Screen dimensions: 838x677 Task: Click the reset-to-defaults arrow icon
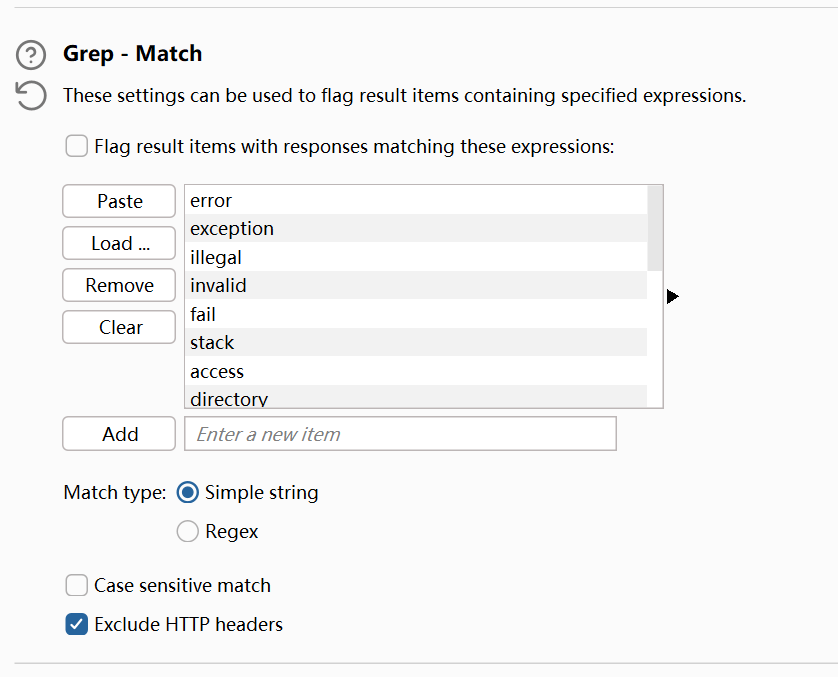click(x=32, y=96)
